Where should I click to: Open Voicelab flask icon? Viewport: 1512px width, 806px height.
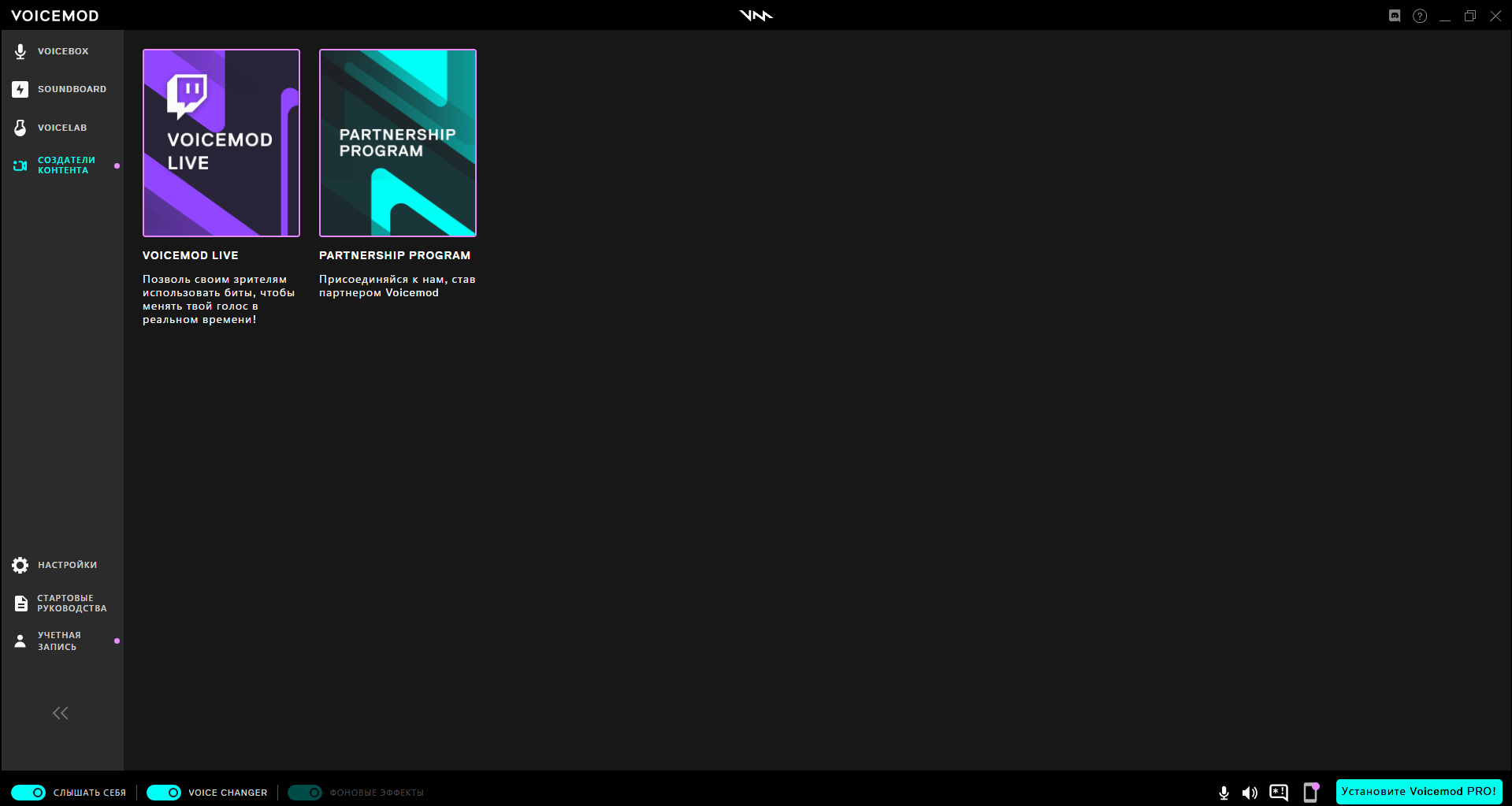point(20,128)
